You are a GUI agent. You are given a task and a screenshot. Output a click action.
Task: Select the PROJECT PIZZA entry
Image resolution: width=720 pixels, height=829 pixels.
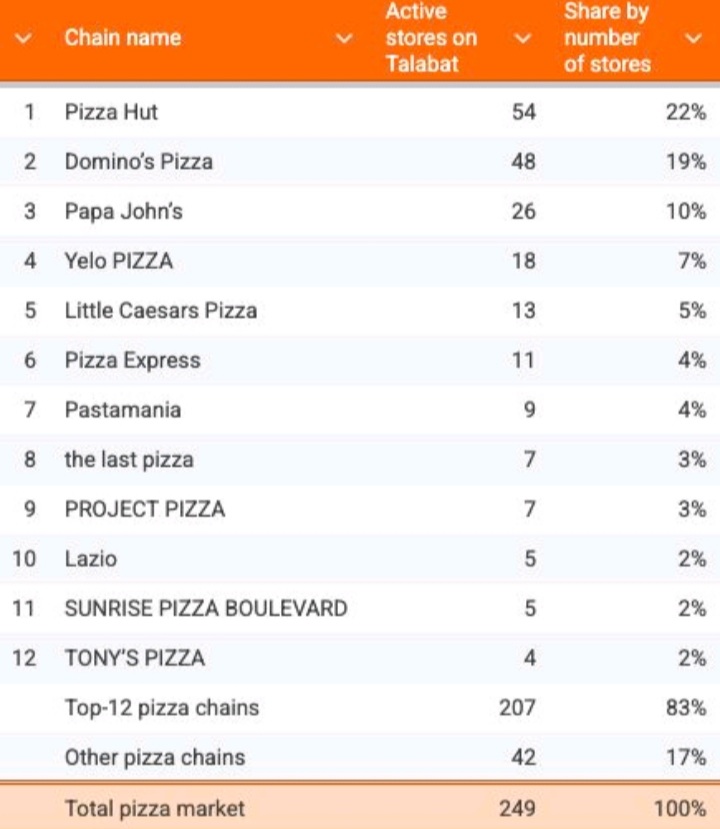tap(145, 509)
